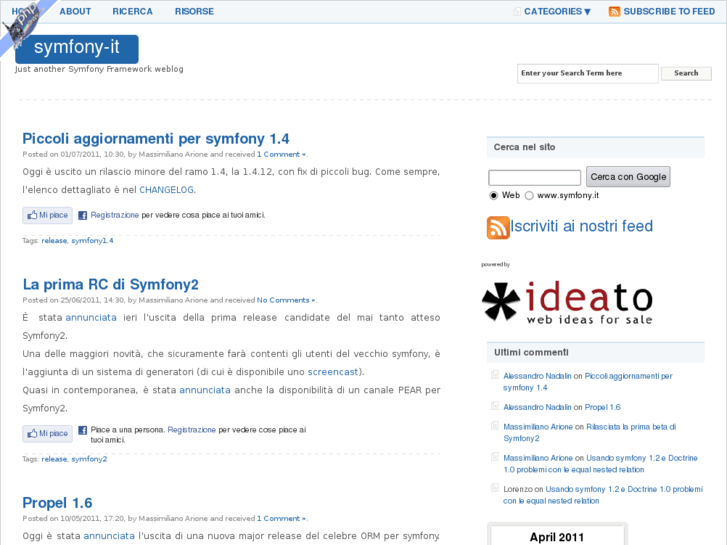Click the annunciata link in the Propel 1.6 post

109,536
